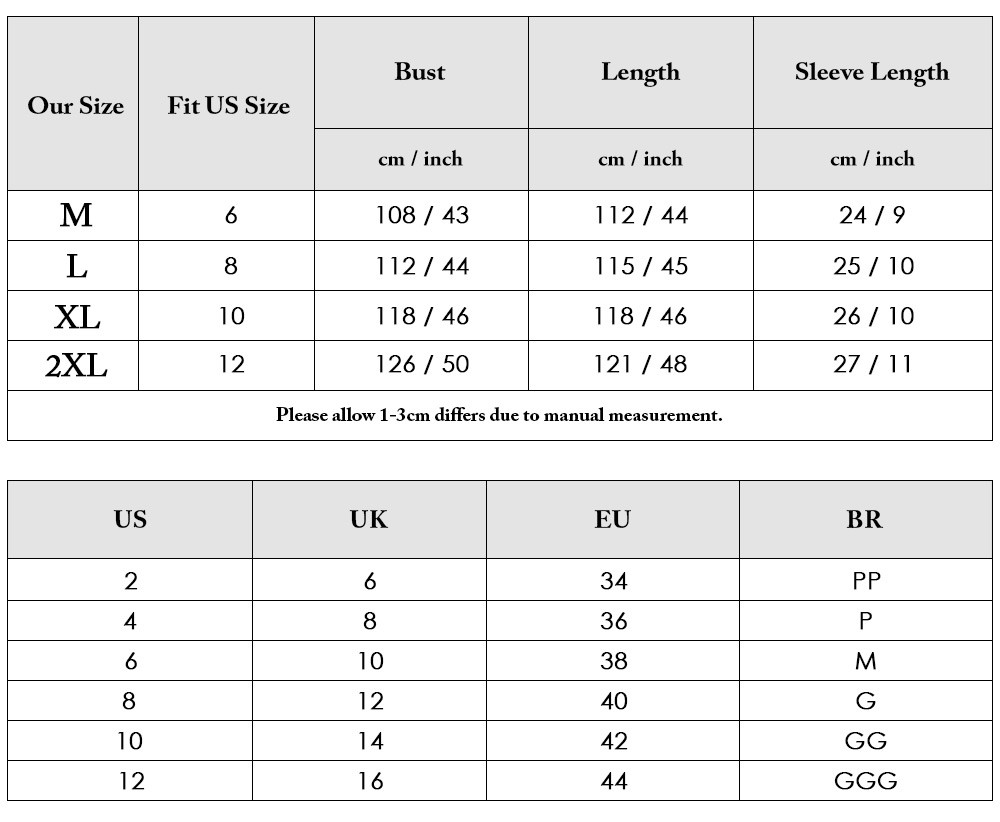Select BR size 'PP' cell

tap(866, 581)
